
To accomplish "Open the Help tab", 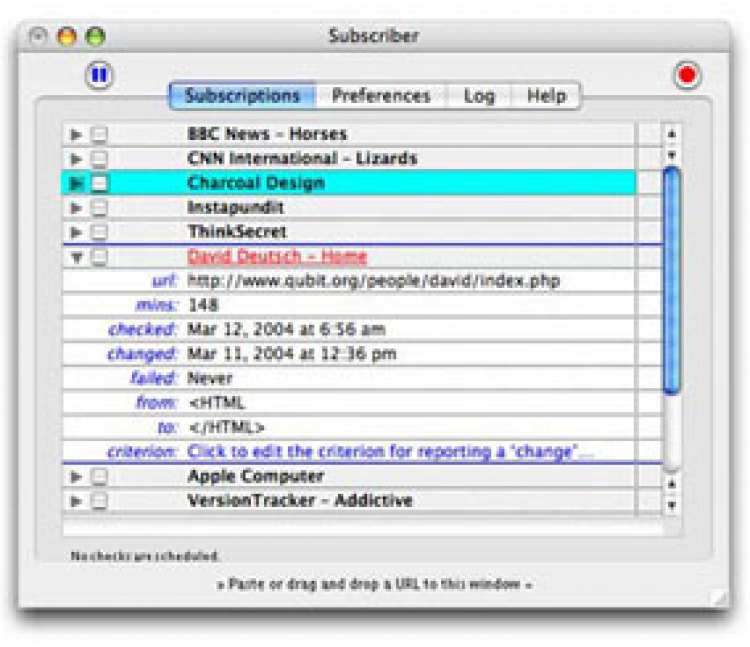I will [546, 96].
